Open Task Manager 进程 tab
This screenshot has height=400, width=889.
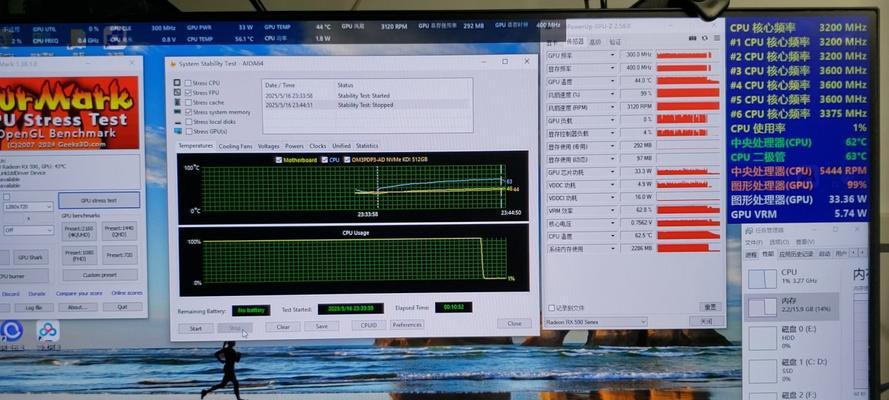(751, 254)
